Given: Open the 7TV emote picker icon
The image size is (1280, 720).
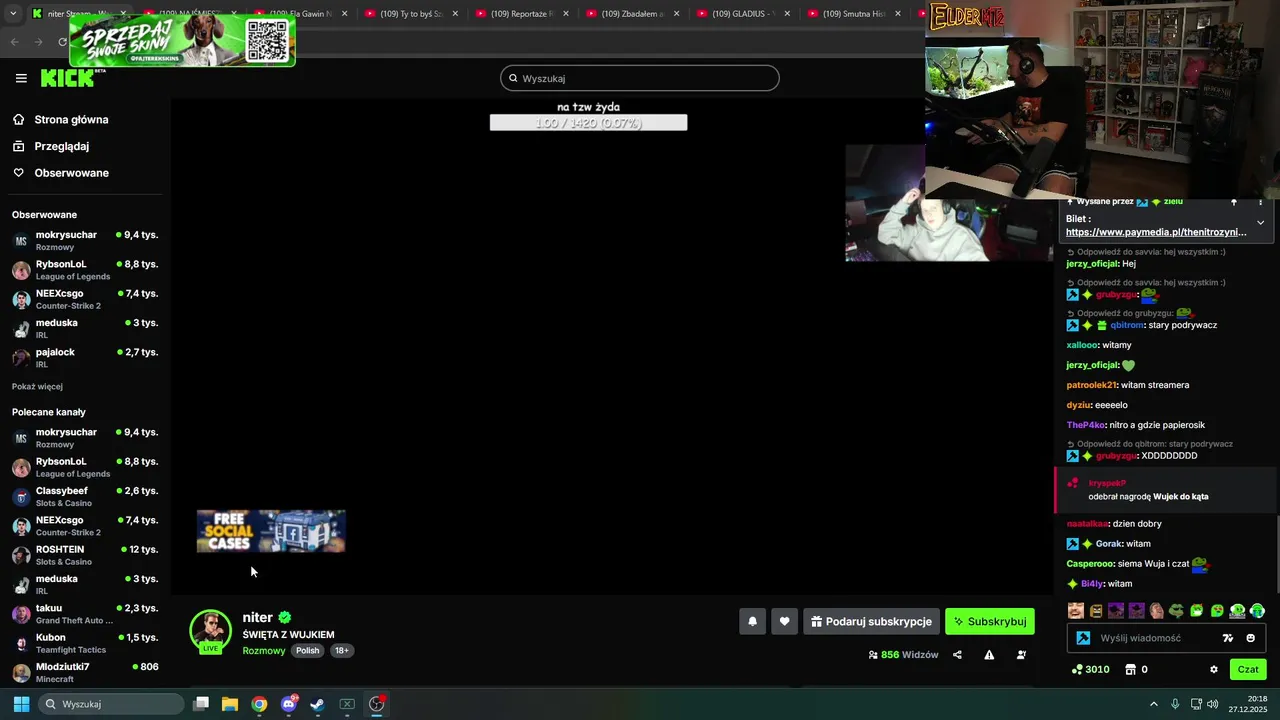Looking at the screenshot, I should [1228, 638].
